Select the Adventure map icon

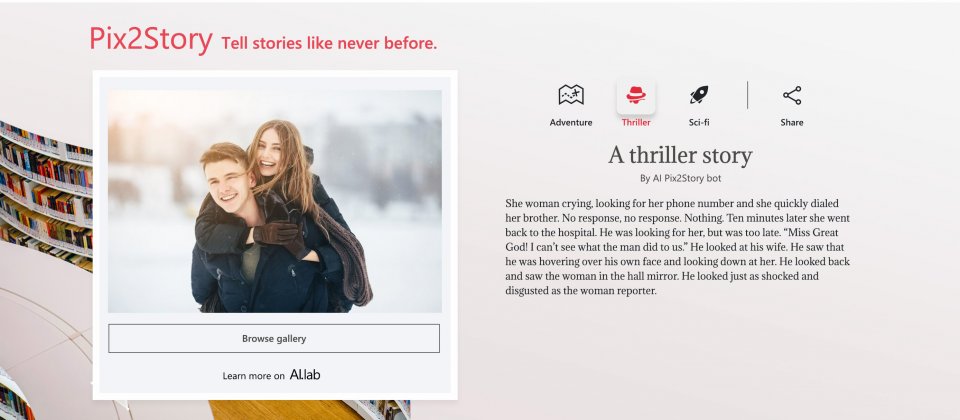click(571, 95)
